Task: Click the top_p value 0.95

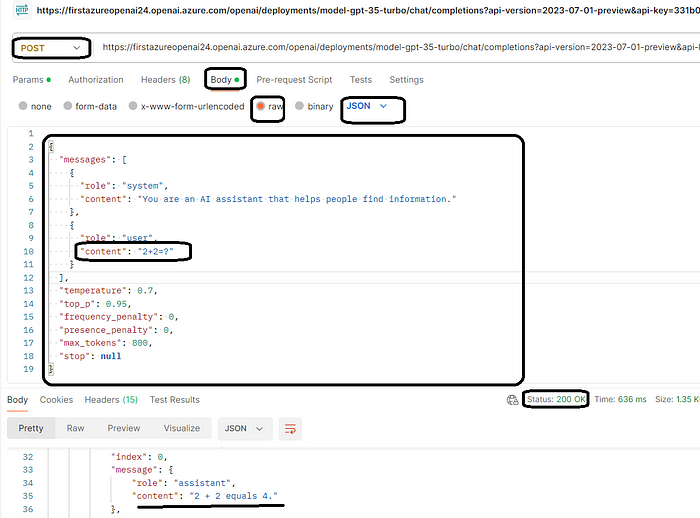Action: 116,304
